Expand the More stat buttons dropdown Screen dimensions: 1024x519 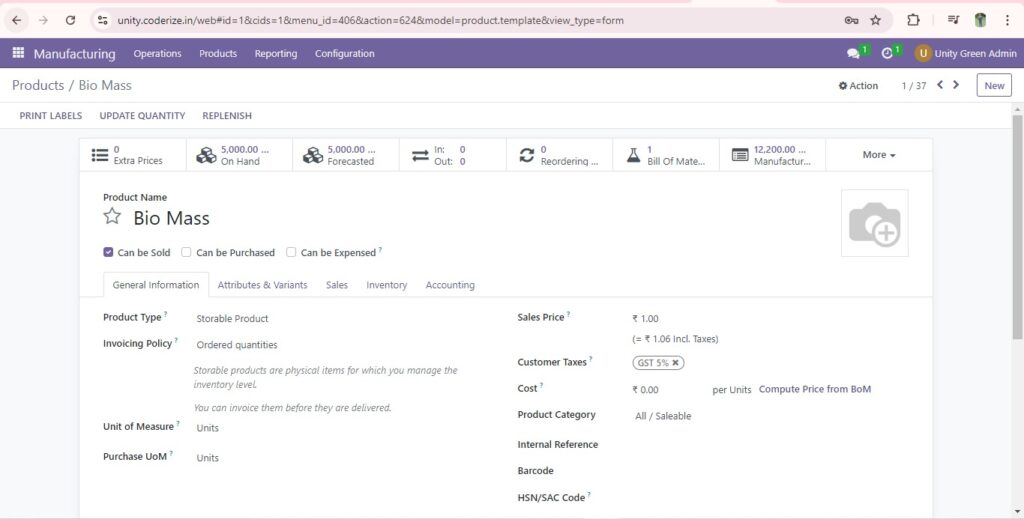tap(879, 155)
